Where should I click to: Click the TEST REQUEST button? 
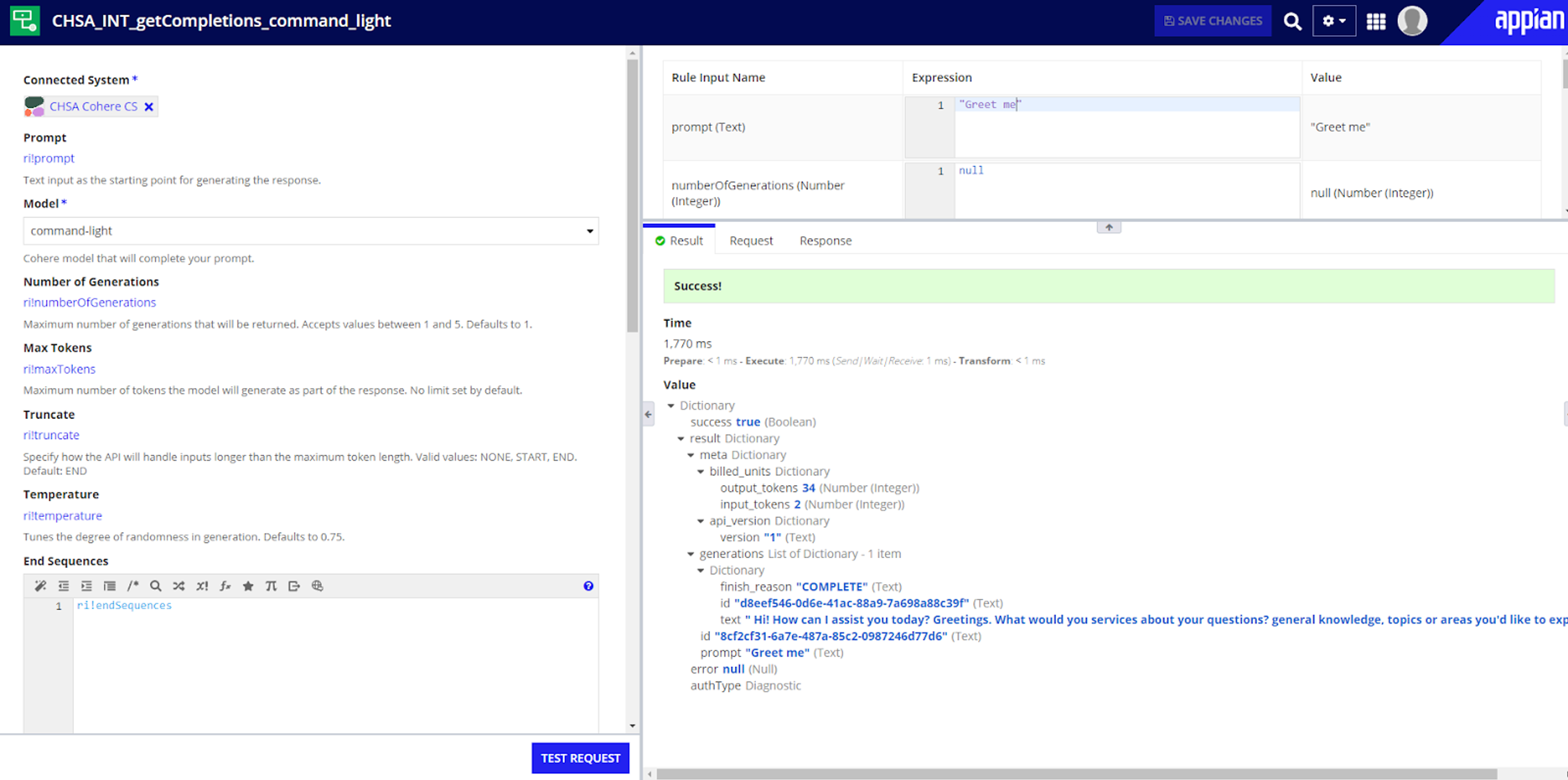click(x=580, y=758)
